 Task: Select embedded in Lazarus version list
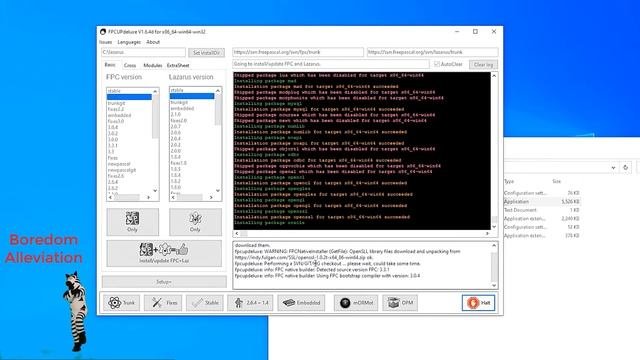click(182, 109)
